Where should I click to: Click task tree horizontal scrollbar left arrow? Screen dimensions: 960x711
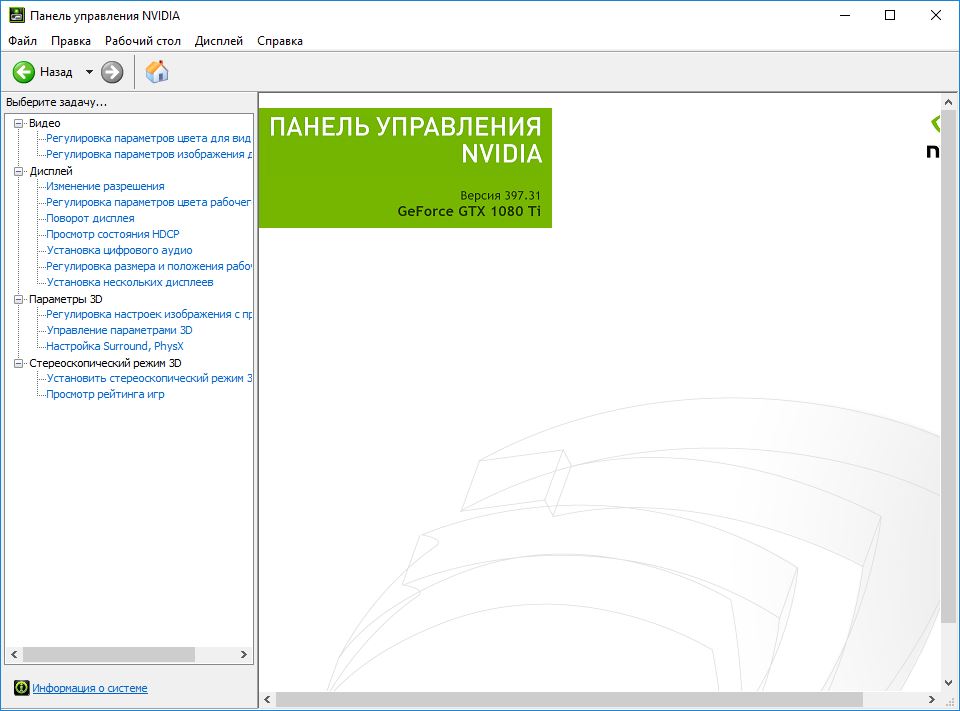click(x=14, y=655)
